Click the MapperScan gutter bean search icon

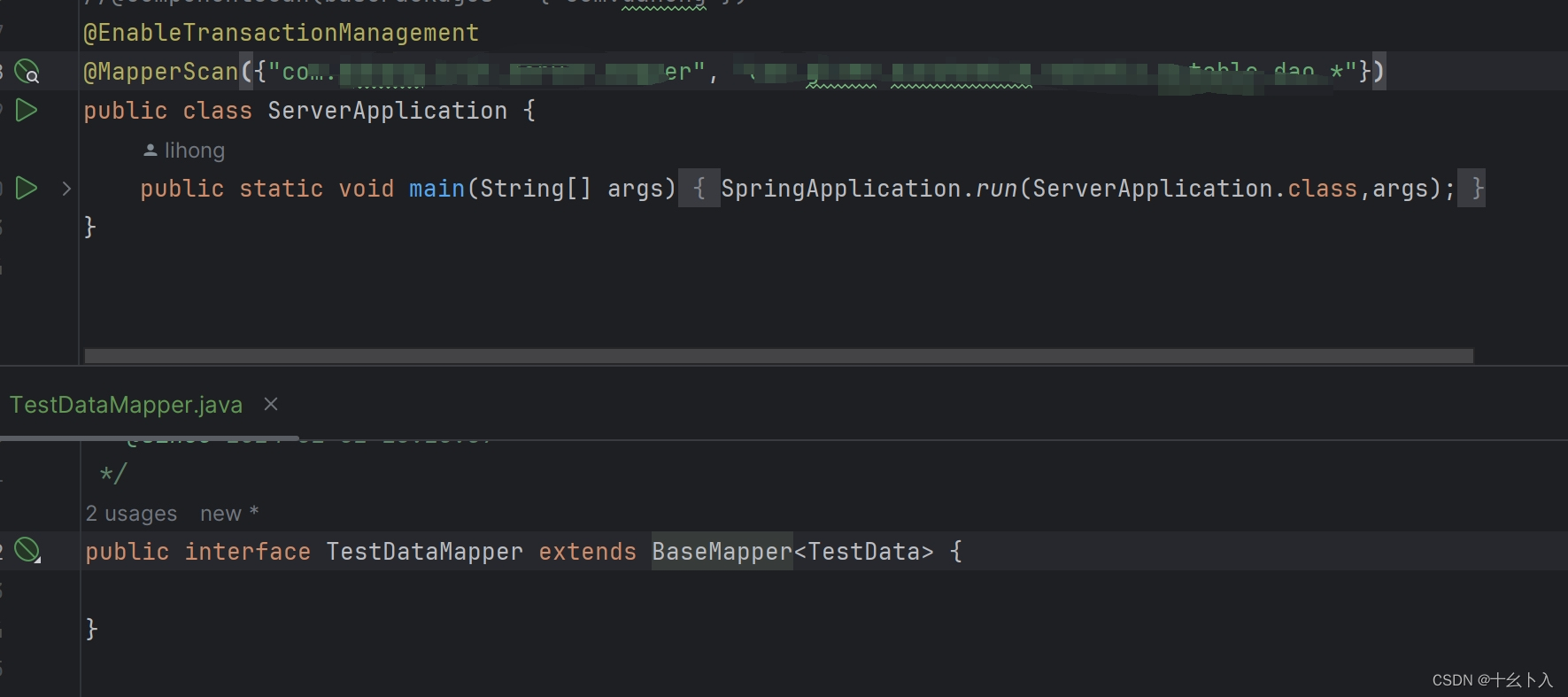pos(27,71)
